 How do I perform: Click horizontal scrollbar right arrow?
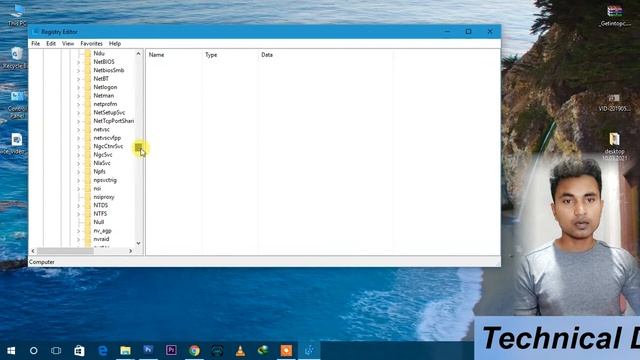click(x=131, y=251)
